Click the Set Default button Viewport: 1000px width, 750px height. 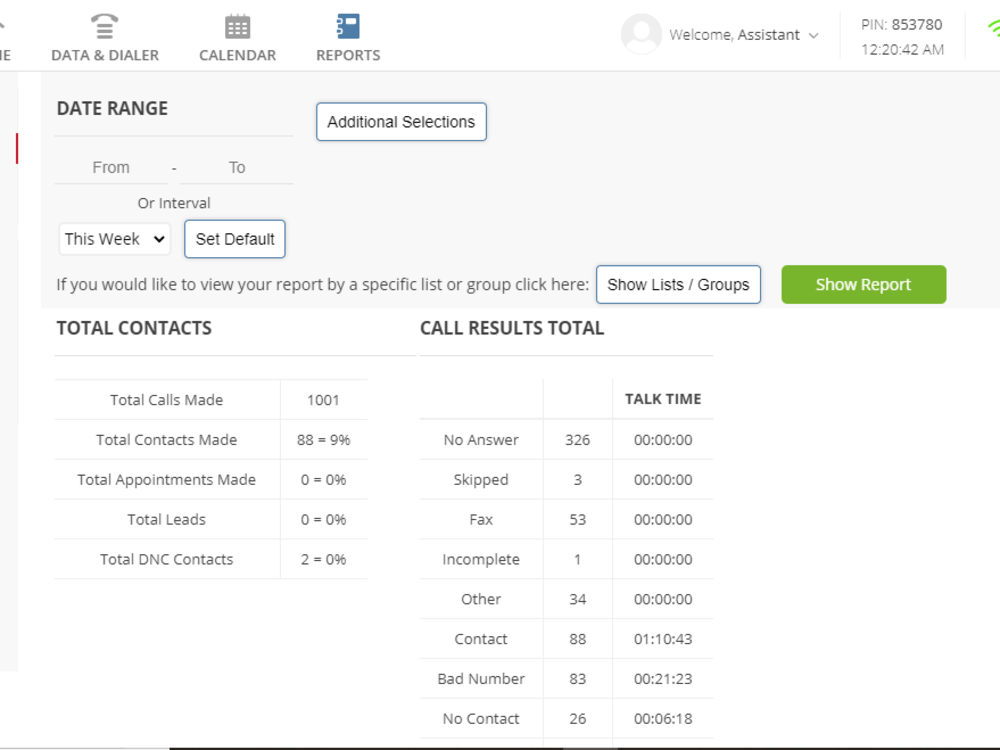click(235, 239)
